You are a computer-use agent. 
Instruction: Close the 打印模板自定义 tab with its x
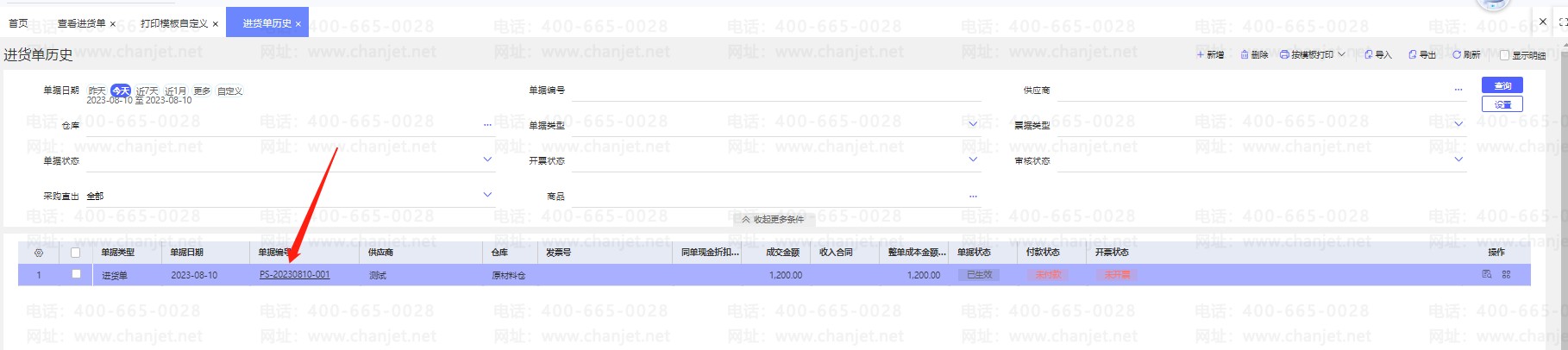(x=215, y=24)
